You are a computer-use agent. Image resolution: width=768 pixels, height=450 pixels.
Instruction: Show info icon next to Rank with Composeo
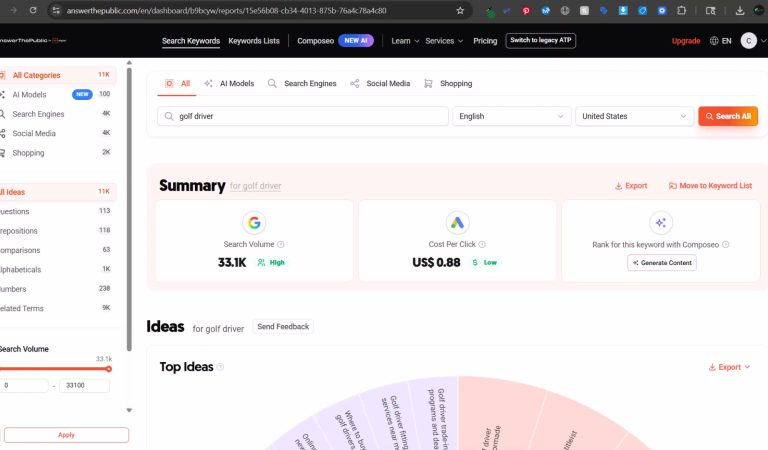725,244
